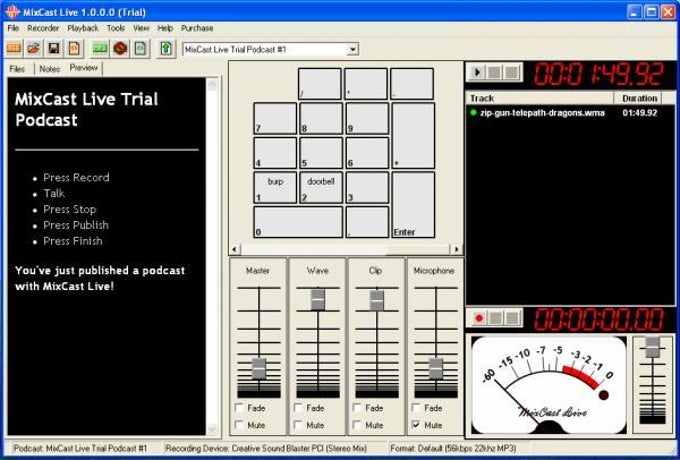Click the red circular toolbar icon
The height and width of the screenshot is (460, 680).
click(120, 49)
